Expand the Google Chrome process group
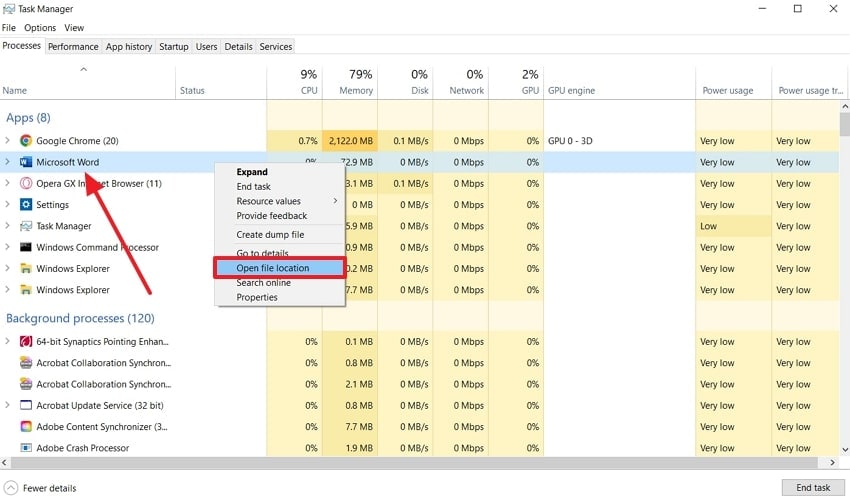Viewport: 850px width, 503px height. tap(8, 141)
